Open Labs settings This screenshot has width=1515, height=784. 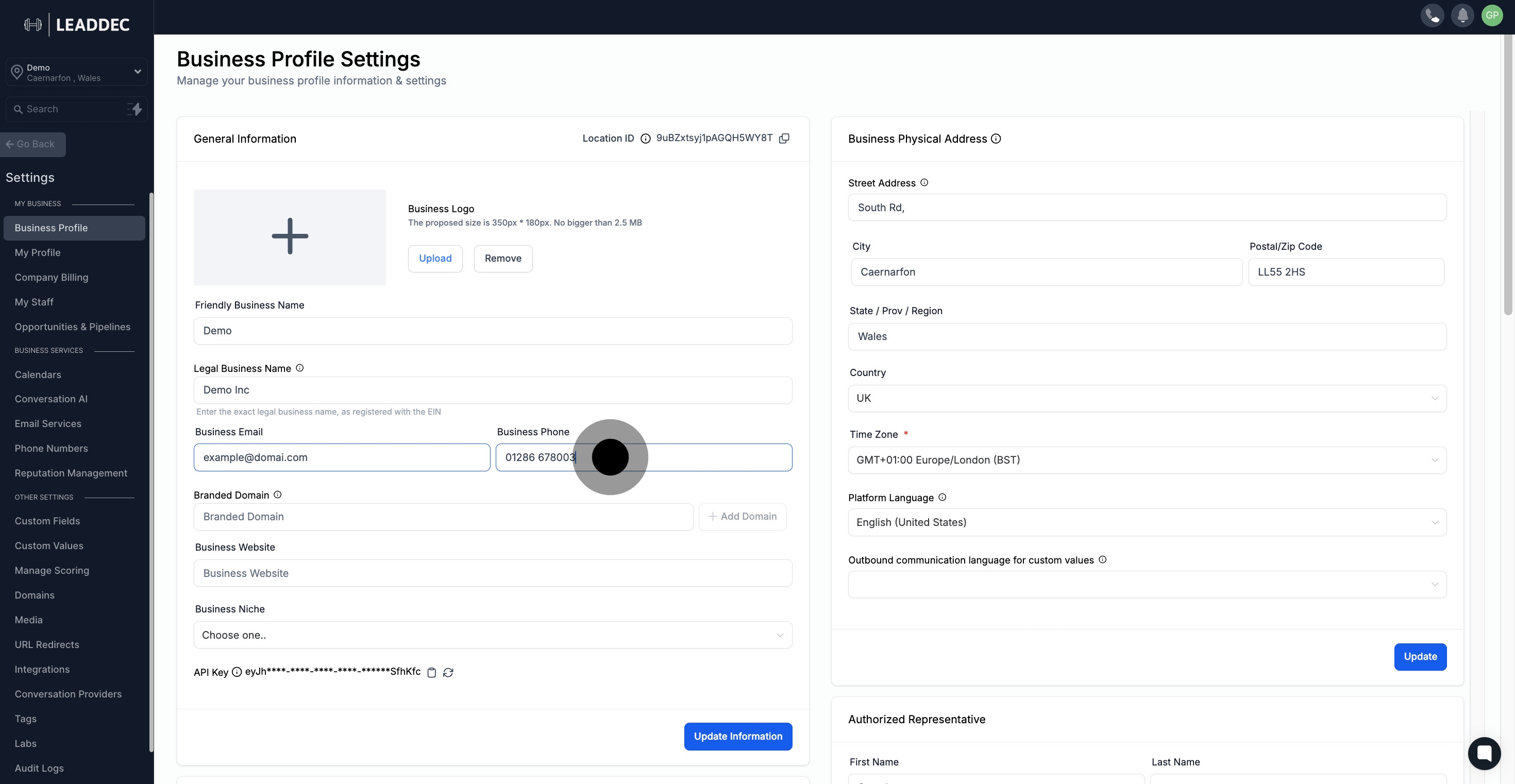coord(25,743)
